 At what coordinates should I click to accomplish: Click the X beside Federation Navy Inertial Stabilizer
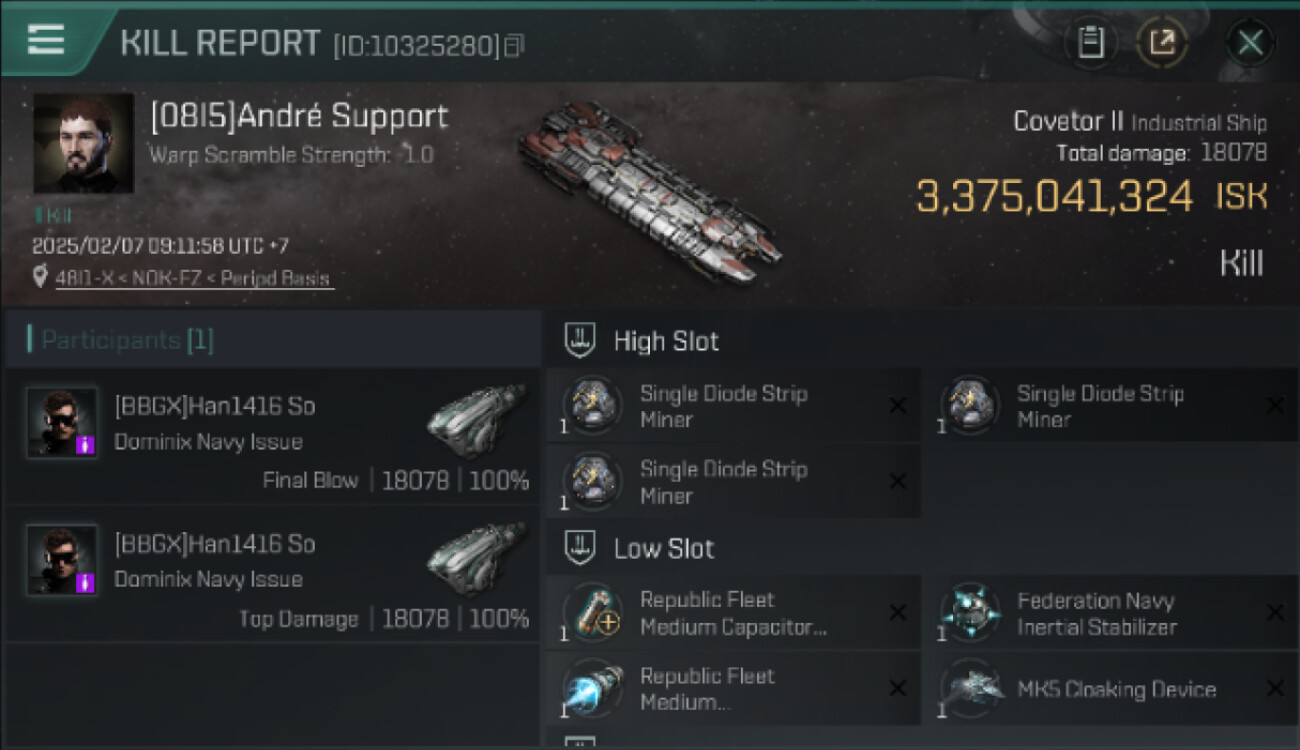click(x=1274, y=613)
